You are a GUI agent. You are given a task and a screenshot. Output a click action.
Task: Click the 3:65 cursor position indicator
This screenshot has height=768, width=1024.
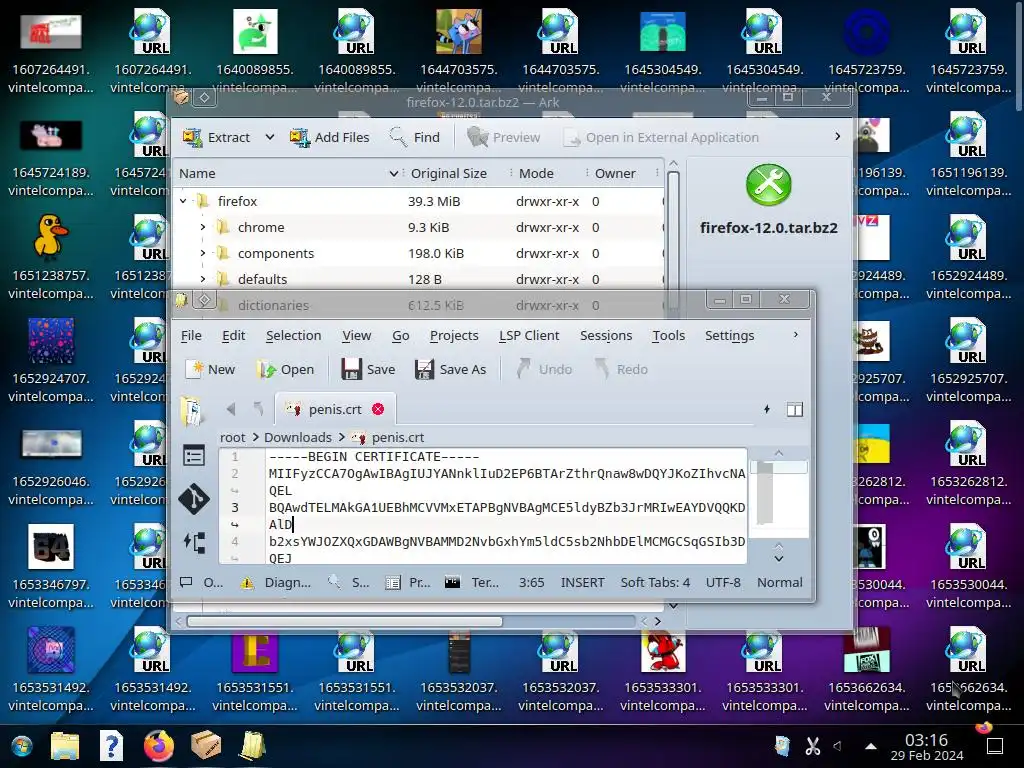point(531,583)
